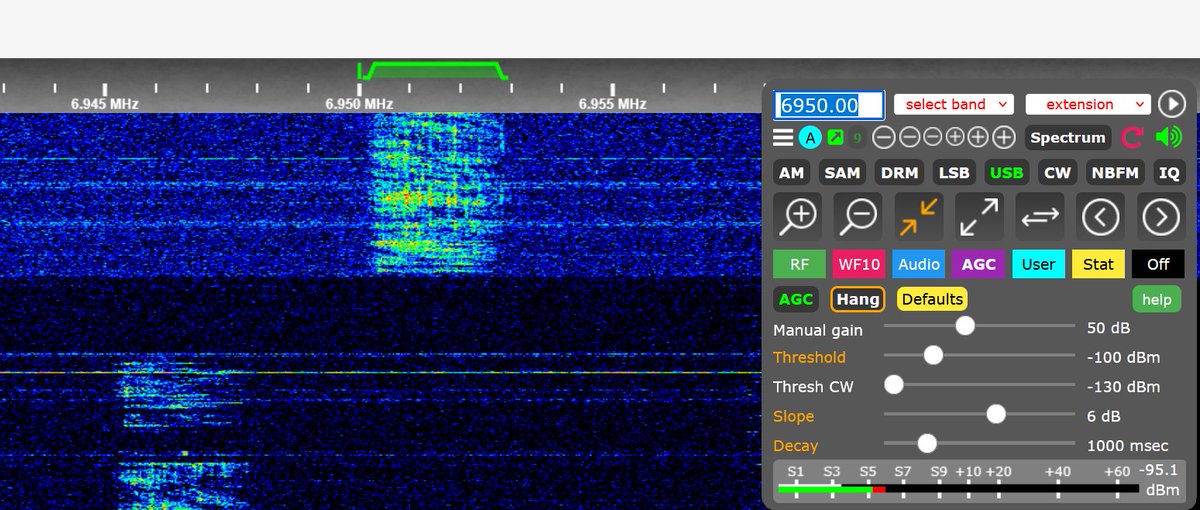The image size is (1200, 510).
Task: Select AM demodulation mode
Action: pyautogui.click(x=792, y=172)
